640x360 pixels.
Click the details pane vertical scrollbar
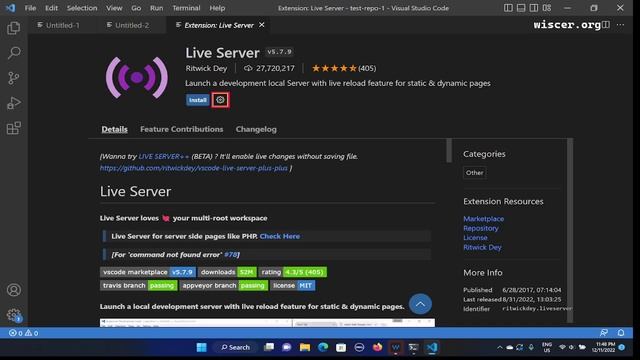(x=449, y=150)
